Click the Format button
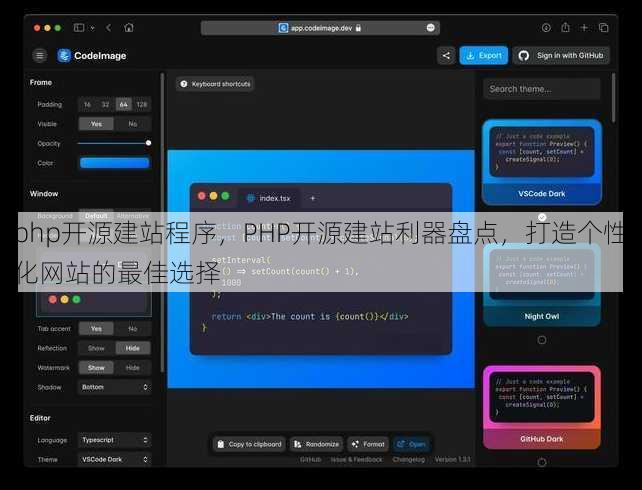 point(368,444)
